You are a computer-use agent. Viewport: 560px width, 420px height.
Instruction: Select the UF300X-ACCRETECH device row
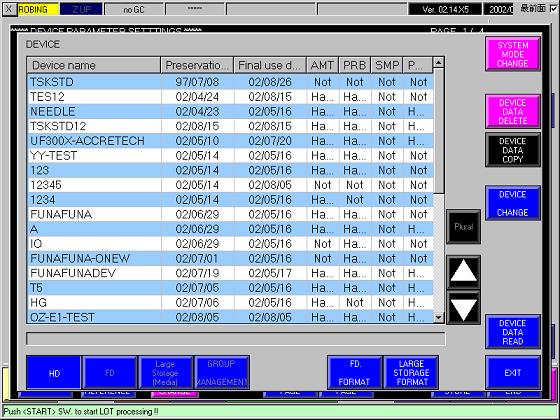pos(230,141)
